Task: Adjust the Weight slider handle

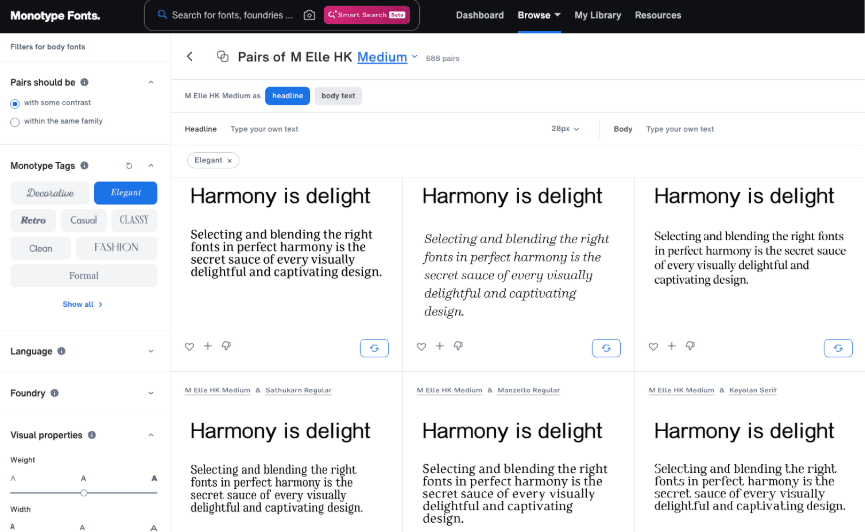Action: click(x=84, y=492)
